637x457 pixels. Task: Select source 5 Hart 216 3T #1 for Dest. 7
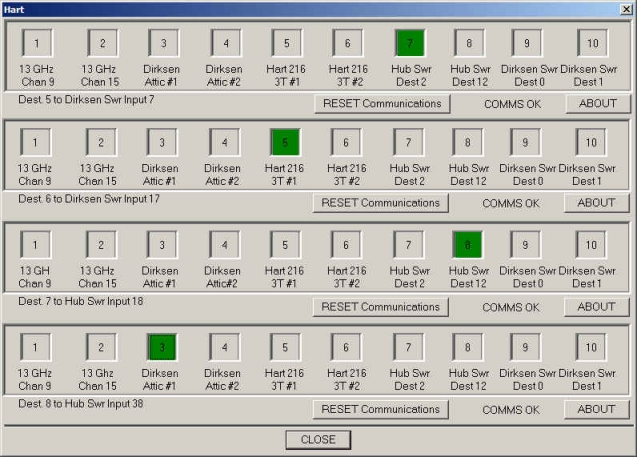pyautogui.click(x=285, y=245)
